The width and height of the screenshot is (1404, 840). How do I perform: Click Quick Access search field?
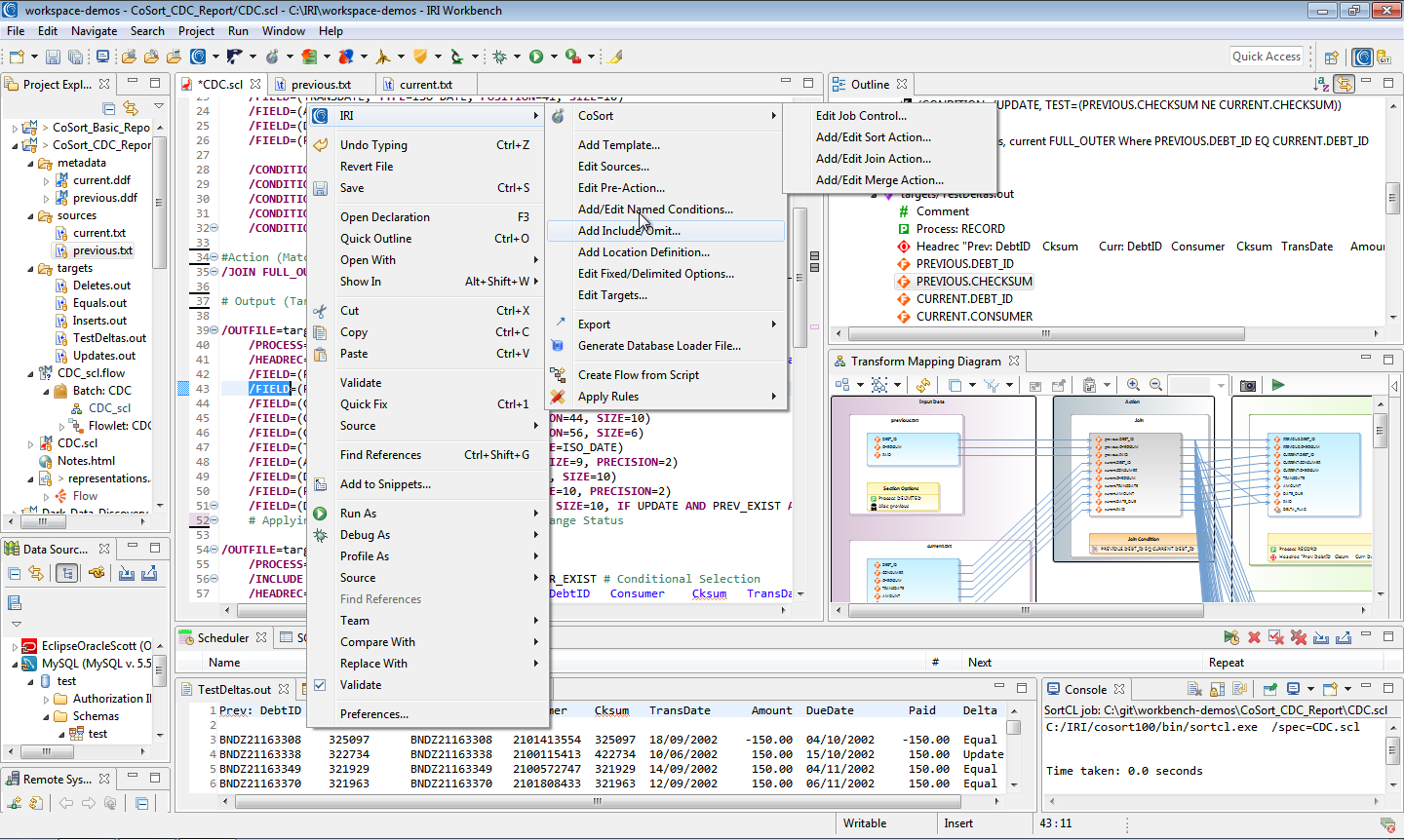pos(1267,57)
